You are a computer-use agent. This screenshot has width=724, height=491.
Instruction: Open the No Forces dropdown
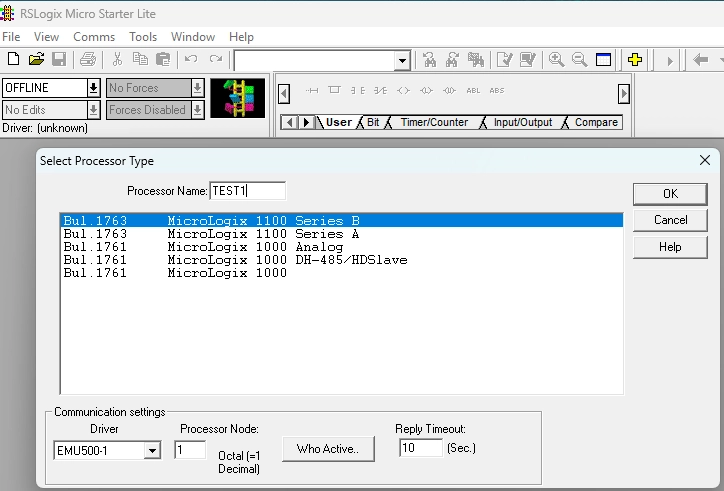coord(197,88)
